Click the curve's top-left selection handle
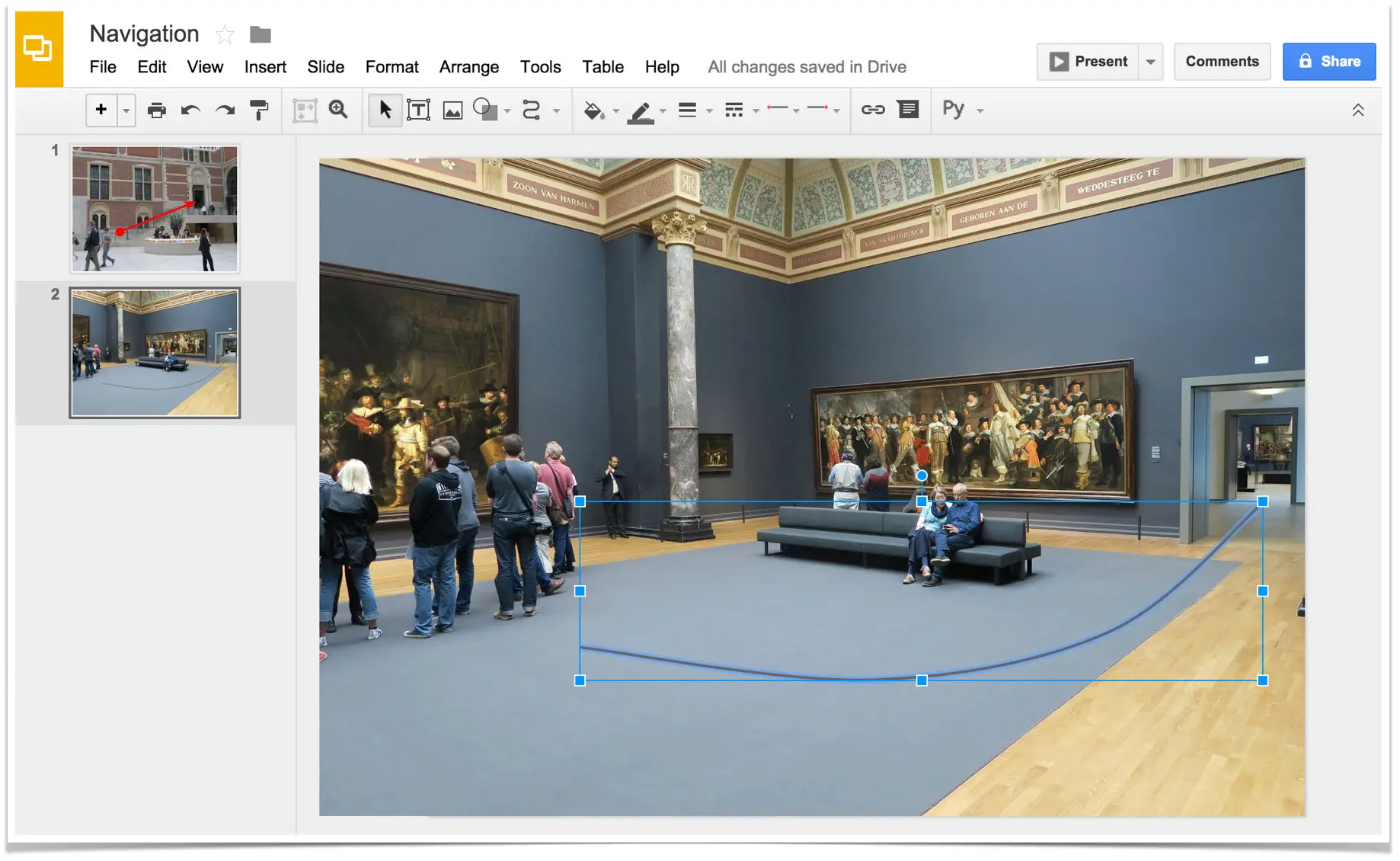 (x=580, y=501)
